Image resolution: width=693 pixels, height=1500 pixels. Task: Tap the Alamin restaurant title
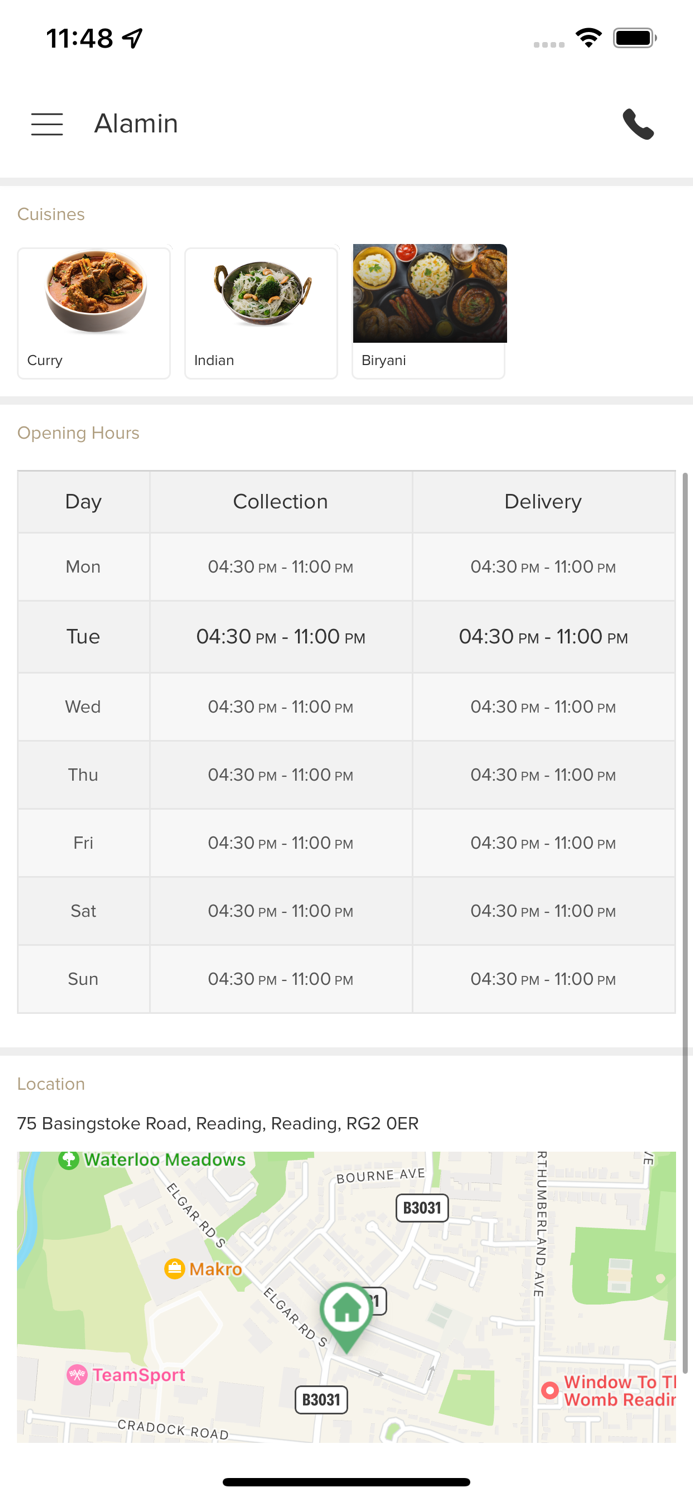point(136,124)
